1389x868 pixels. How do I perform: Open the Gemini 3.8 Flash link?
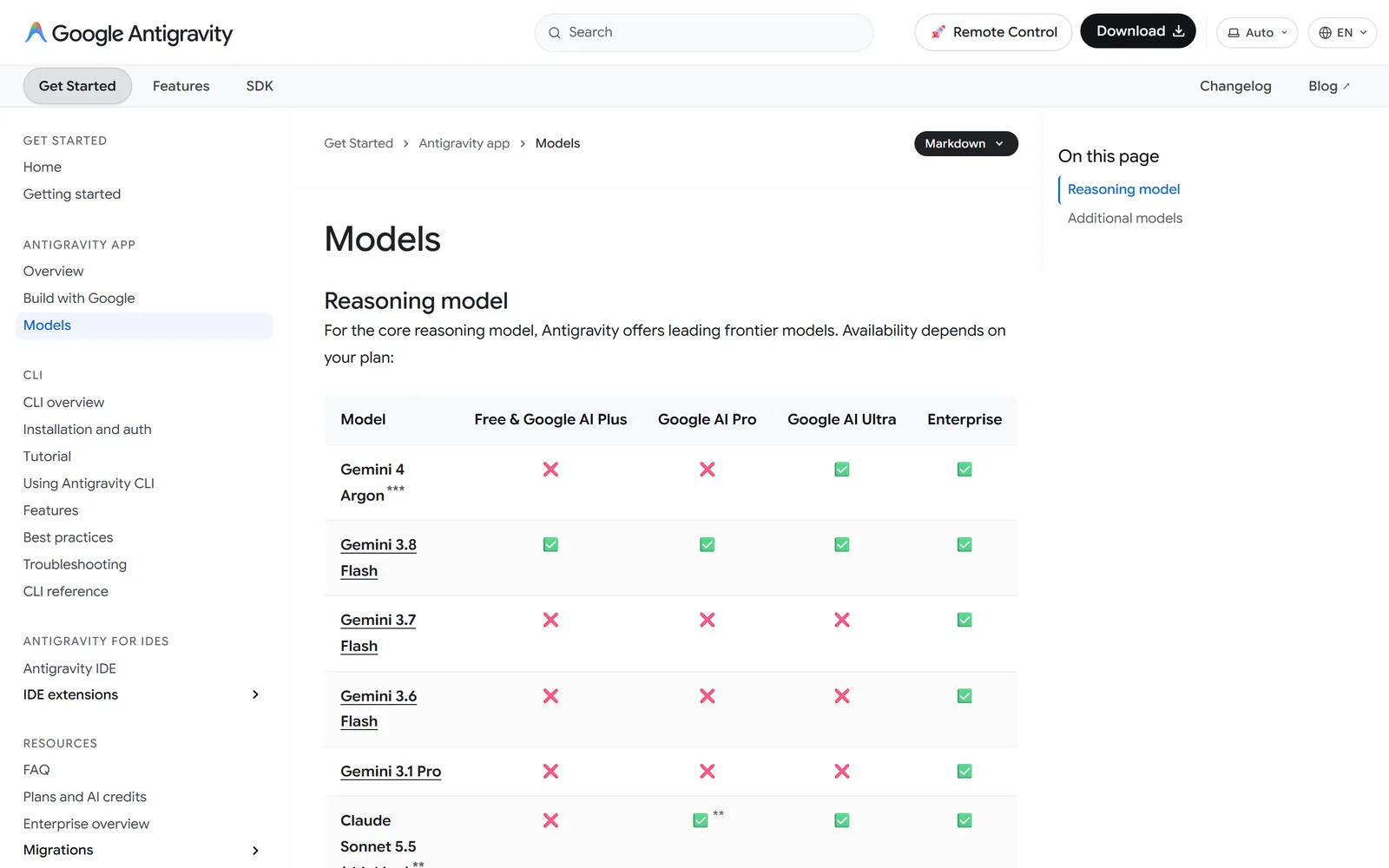(379, 557)
